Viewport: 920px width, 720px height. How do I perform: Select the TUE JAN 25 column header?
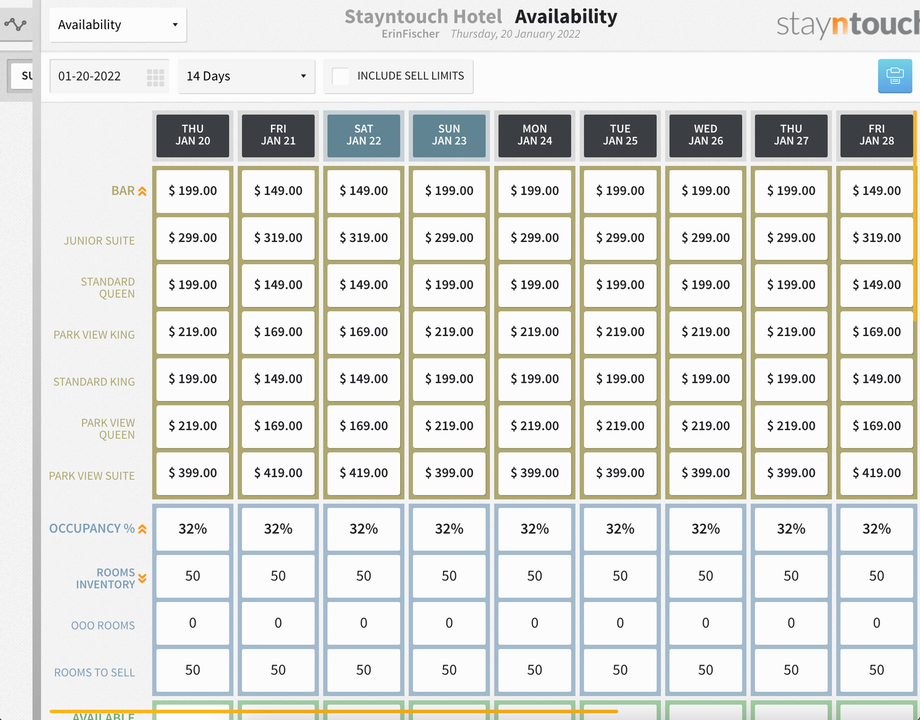pos(620,135)
